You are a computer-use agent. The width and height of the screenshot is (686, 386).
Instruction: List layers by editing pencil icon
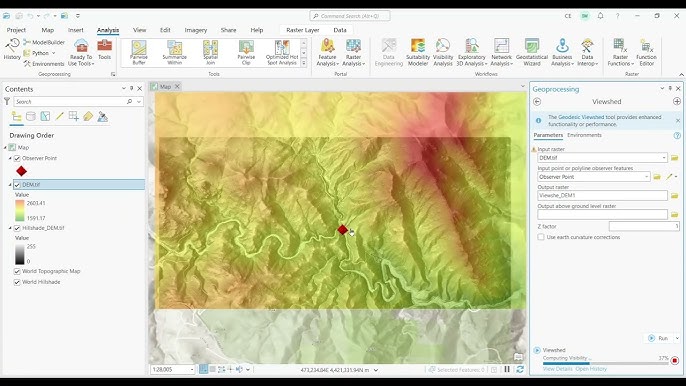tap(60, 116)
